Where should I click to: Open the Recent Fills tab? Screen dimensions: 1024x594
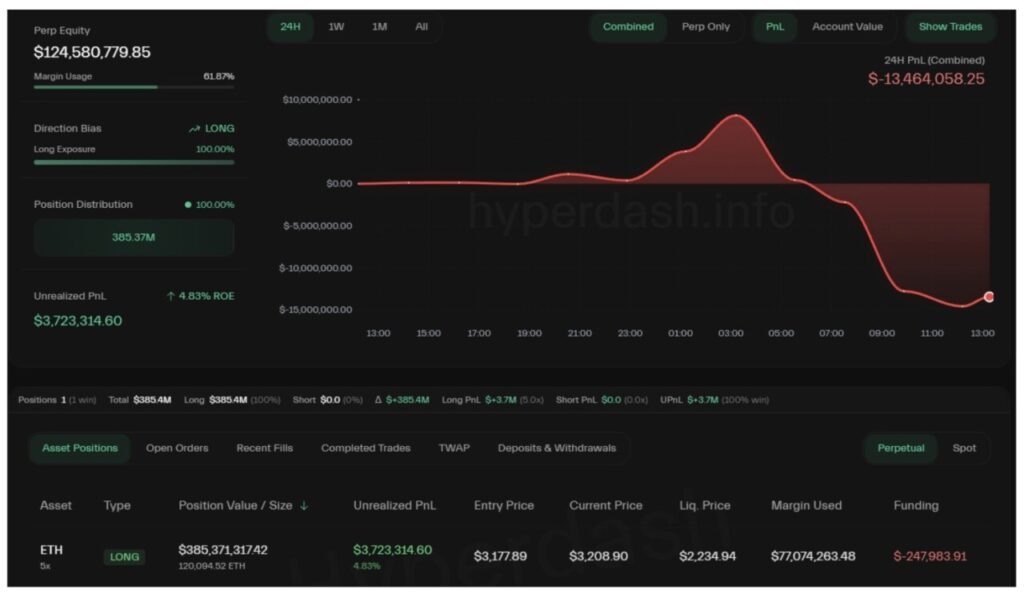pyautogui.click(x=264, y=448)
